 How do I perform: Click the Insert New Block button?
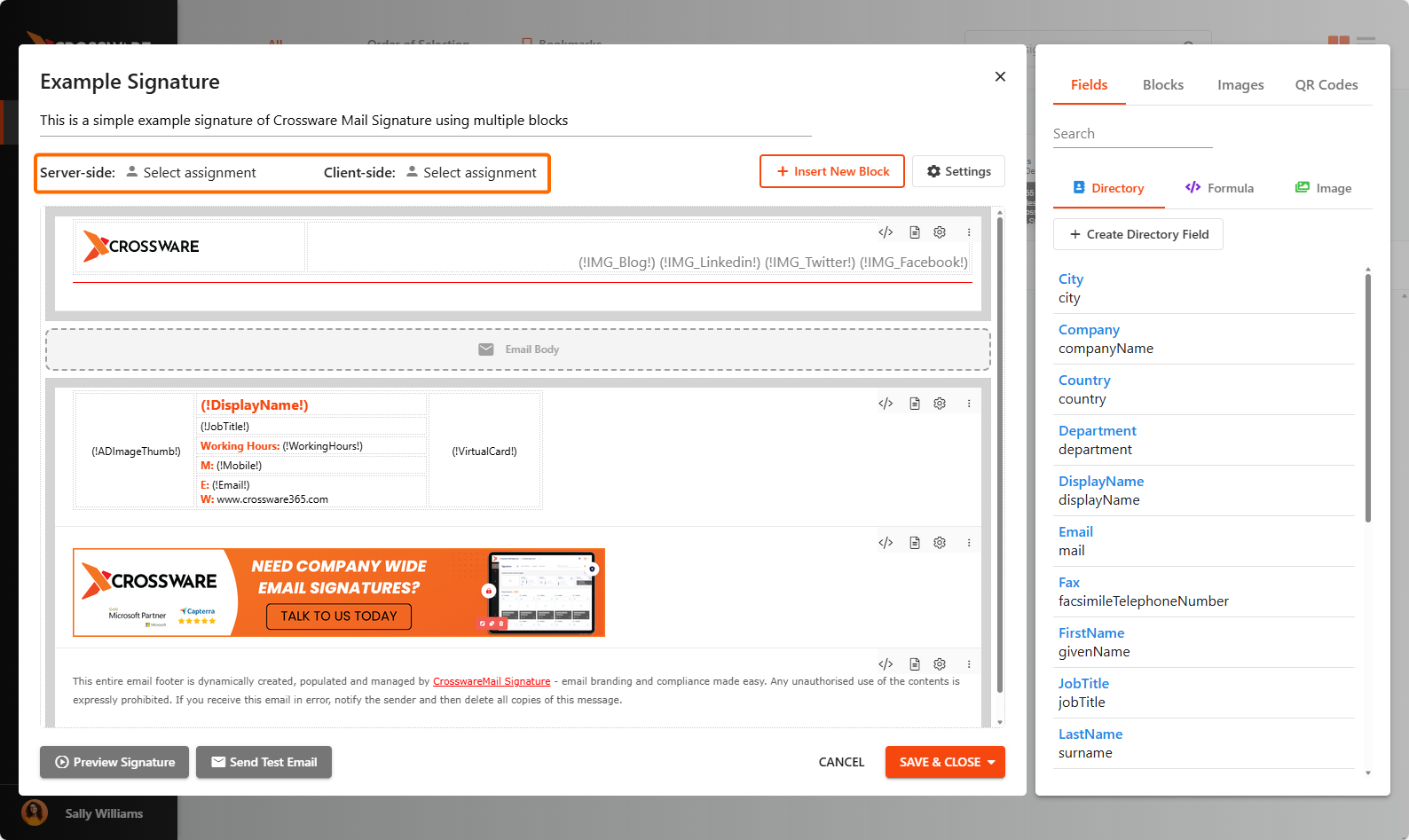(x=832, y=171)
